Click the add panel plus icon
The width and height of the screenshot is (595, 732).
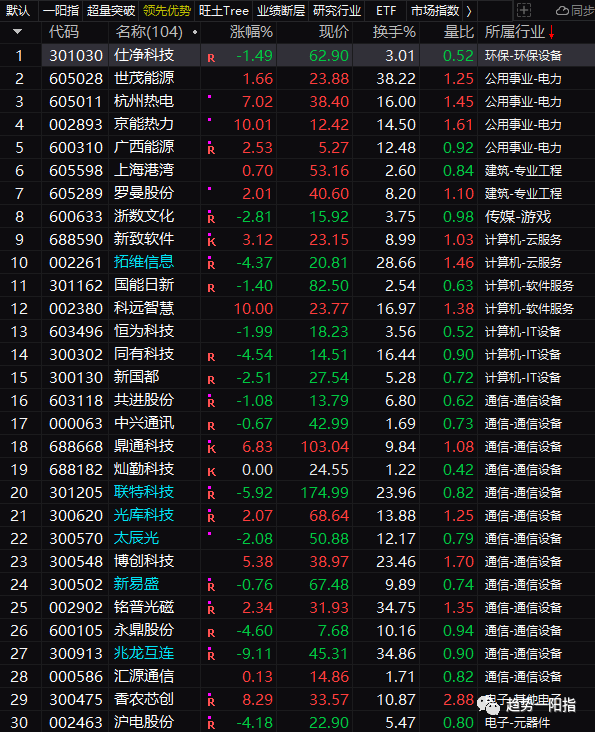tap(524, 10)
